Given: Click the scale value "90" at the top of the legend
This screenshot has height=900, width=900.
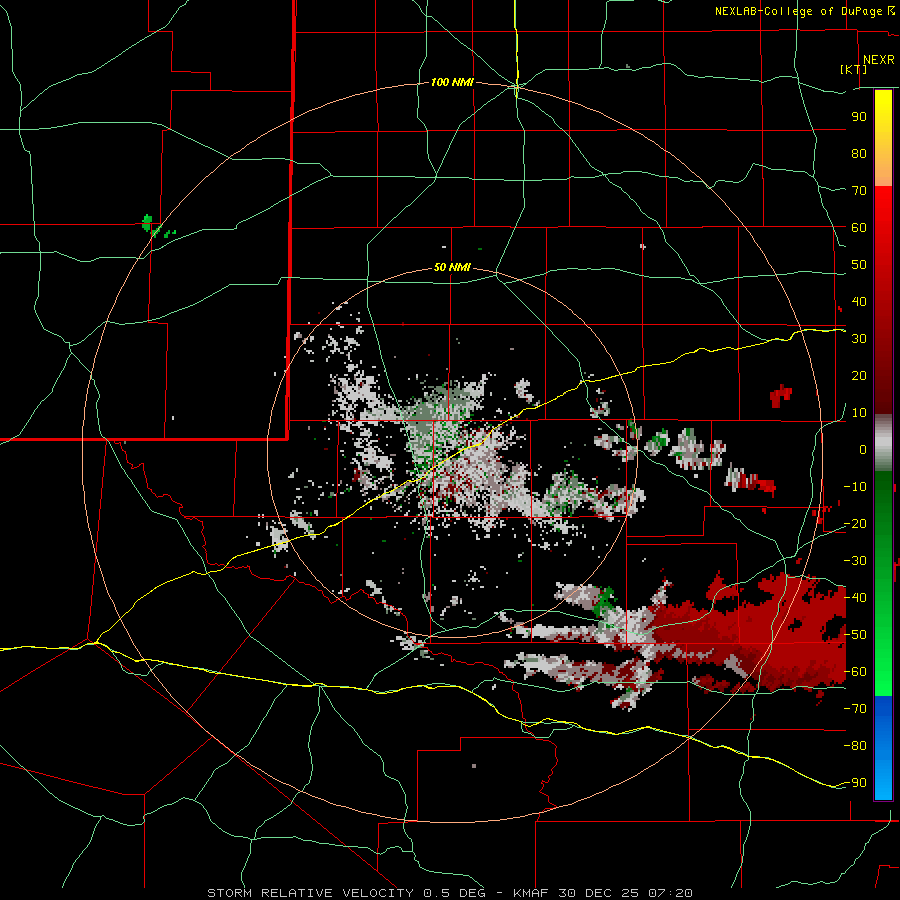Looking at the screenshot, I should point(859,117).
